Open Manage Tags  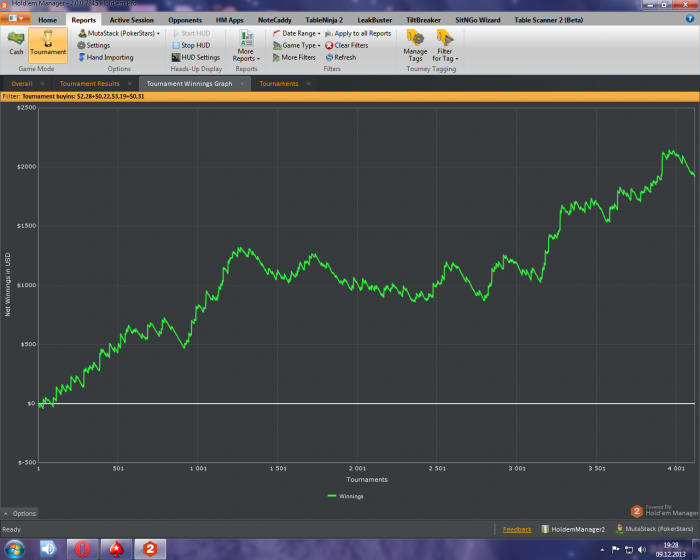pyautogui.click(x=415, y=46)
